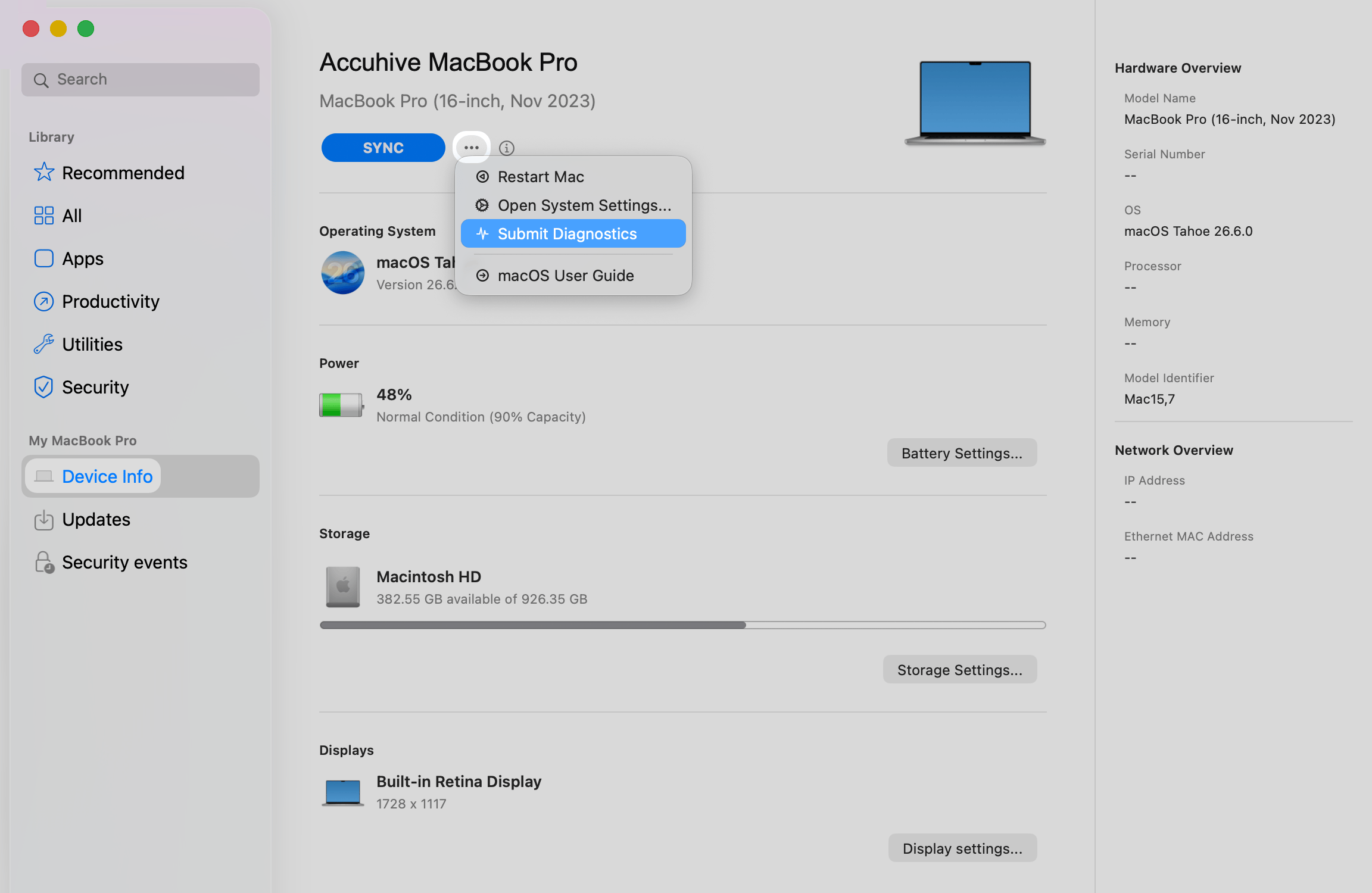Click the 48% battery percentage text
Image resolution: width=1372 pixels, height=893 pixels.
click(394, 395)
